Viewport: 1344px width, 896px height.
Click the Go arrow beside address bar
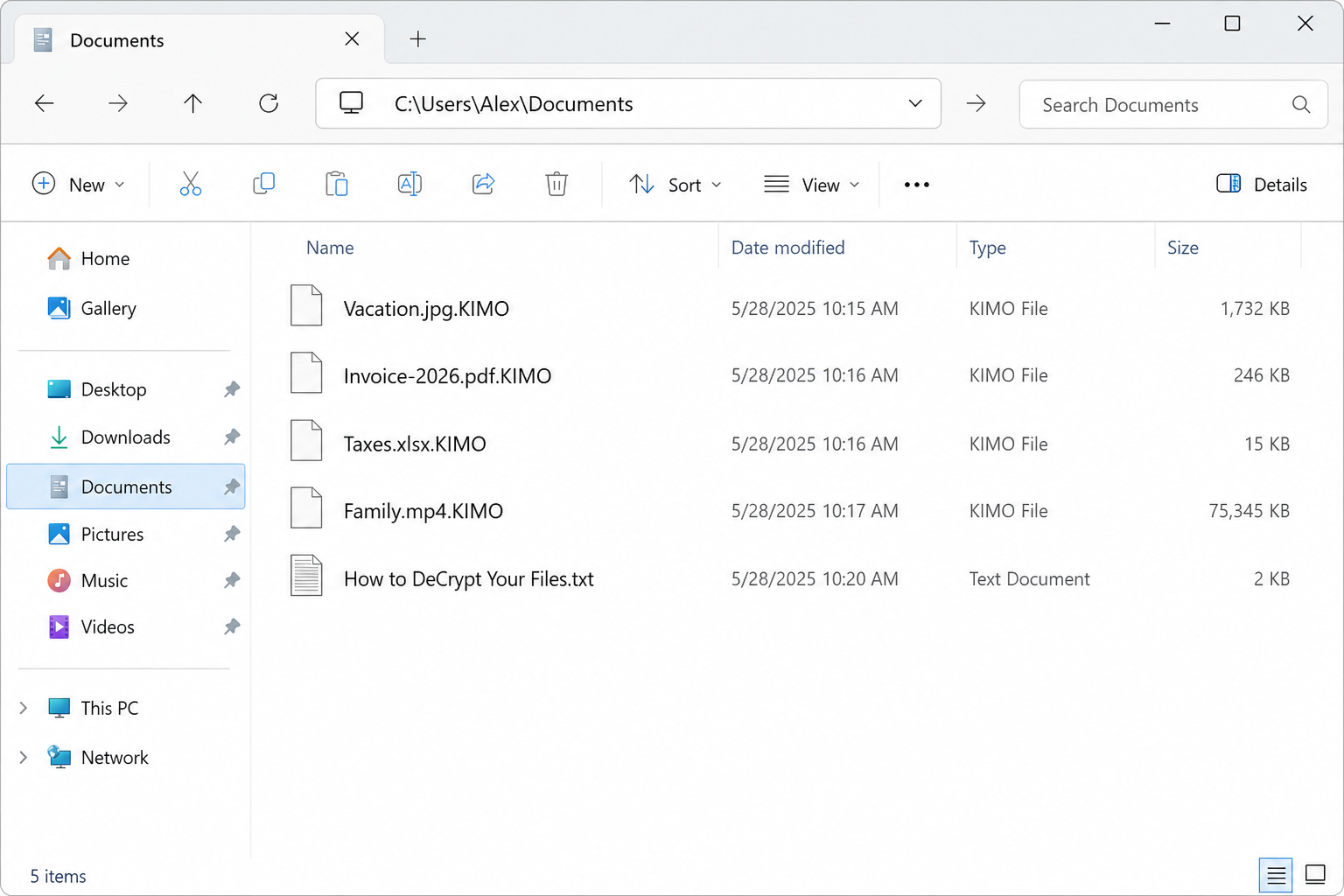(x=976, y=103)
